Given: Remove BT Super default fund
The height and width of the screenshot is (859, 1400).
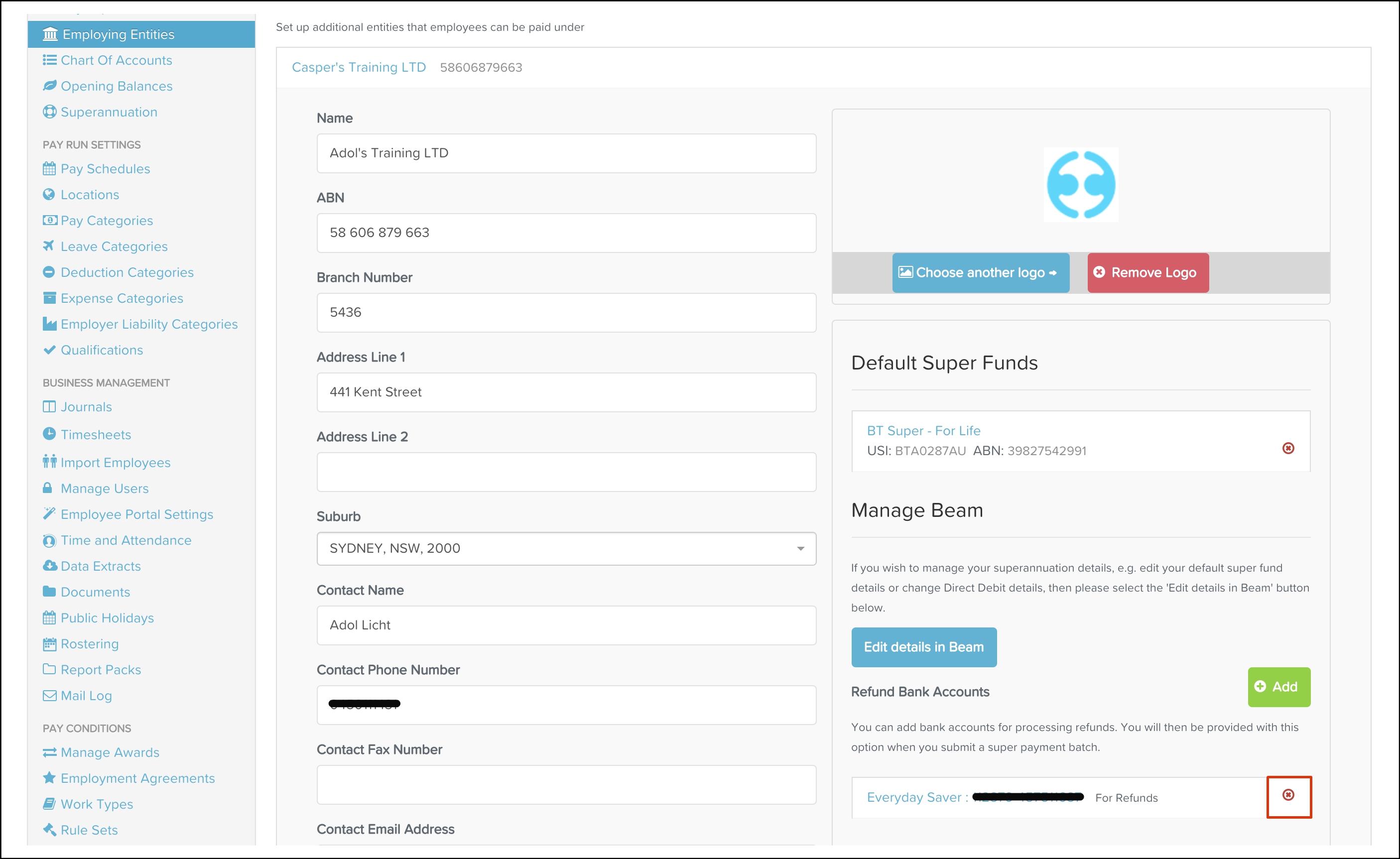Looking at the screenshot, I should point(1288,448).
